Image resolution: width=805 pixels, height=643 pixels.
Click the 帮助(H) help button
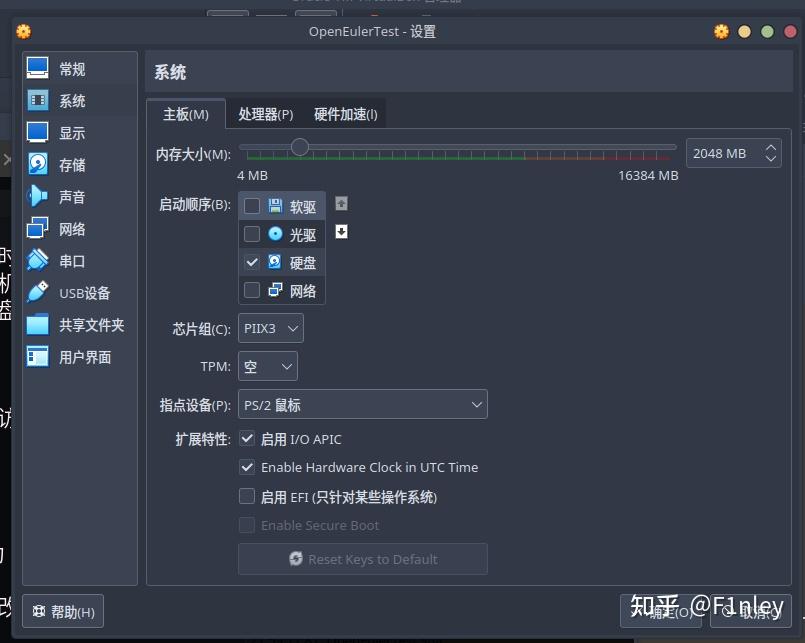(63, 611)
